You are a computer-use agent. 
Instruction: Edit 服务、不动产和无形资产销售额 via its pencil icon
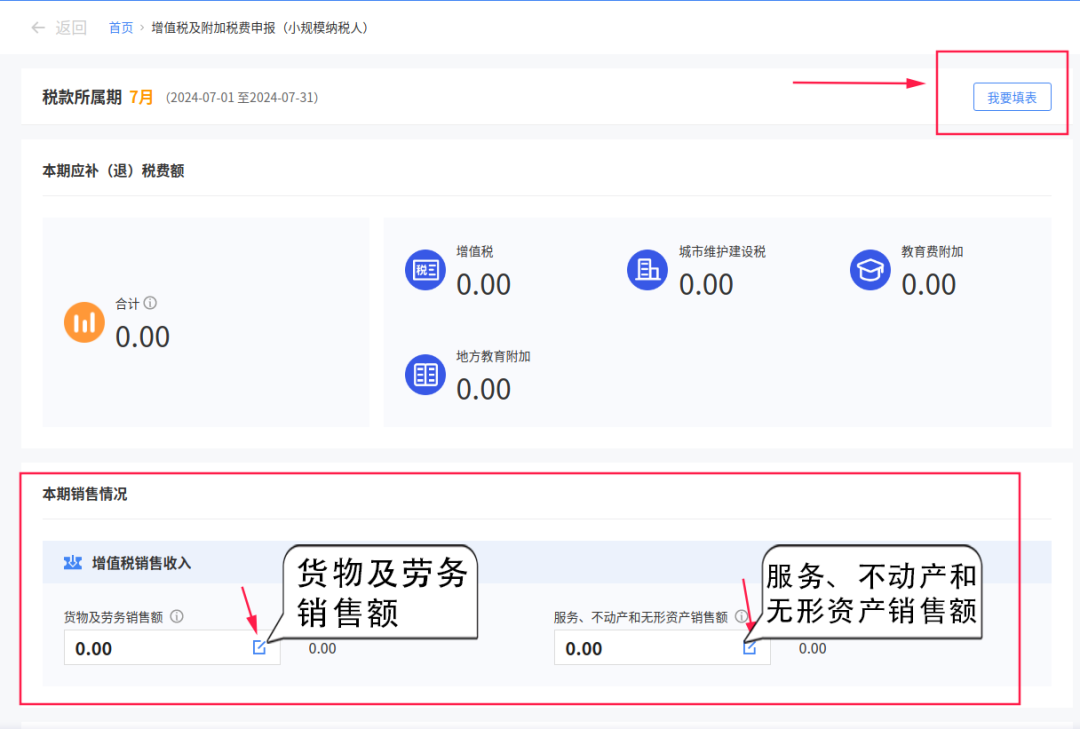tap(749, 648)
